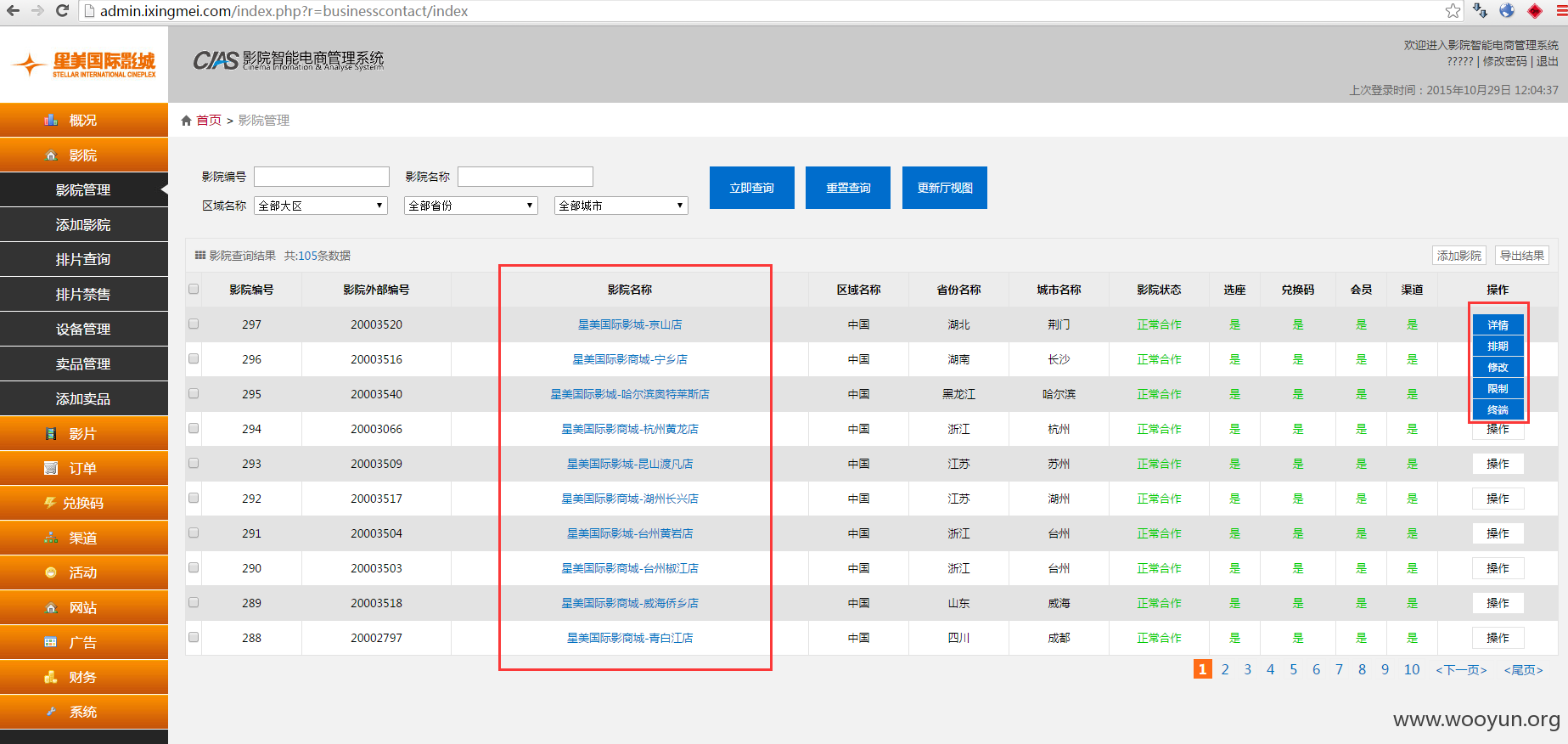Open 操作 dropdown for row 288
Screen dimensions: 1568x744
tap(1498, 638)
